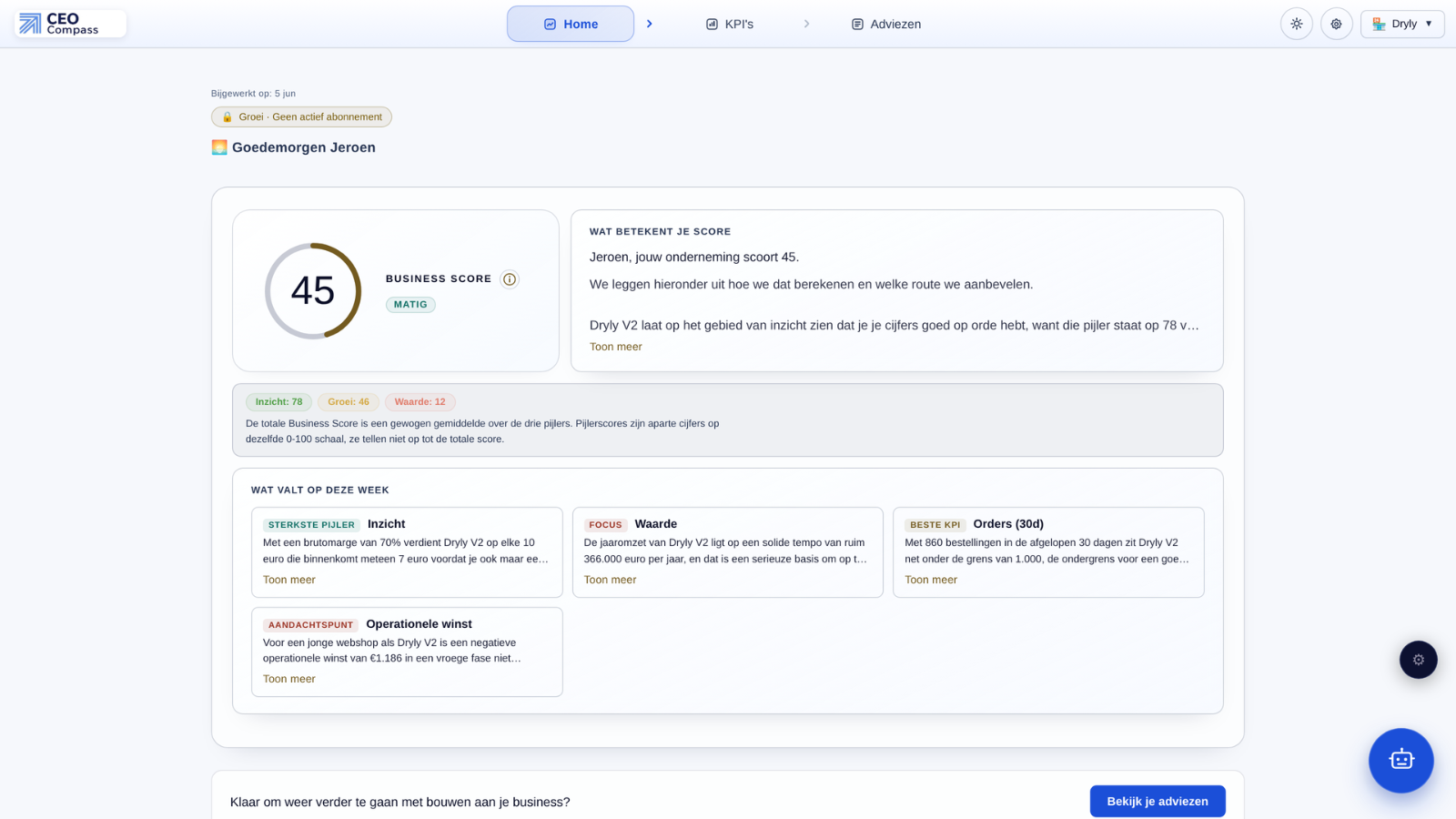This screenshot has width=1456, height=819.
Task: Click the Bijgewerkt op: 5 jun text
Action: [253, 93]
